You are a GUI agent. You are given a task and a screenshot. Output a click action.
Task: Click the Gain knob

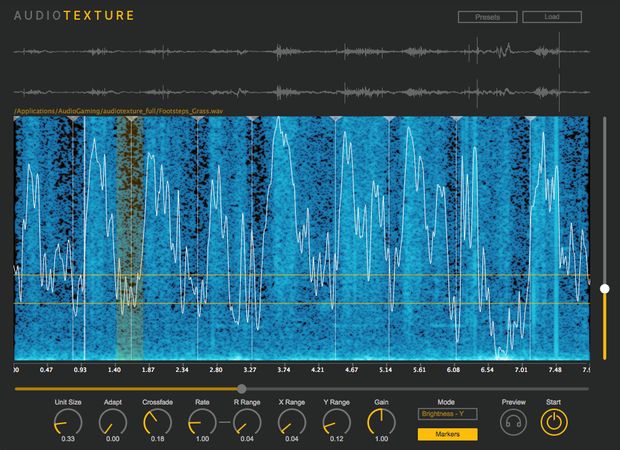(x=382, y=422)
